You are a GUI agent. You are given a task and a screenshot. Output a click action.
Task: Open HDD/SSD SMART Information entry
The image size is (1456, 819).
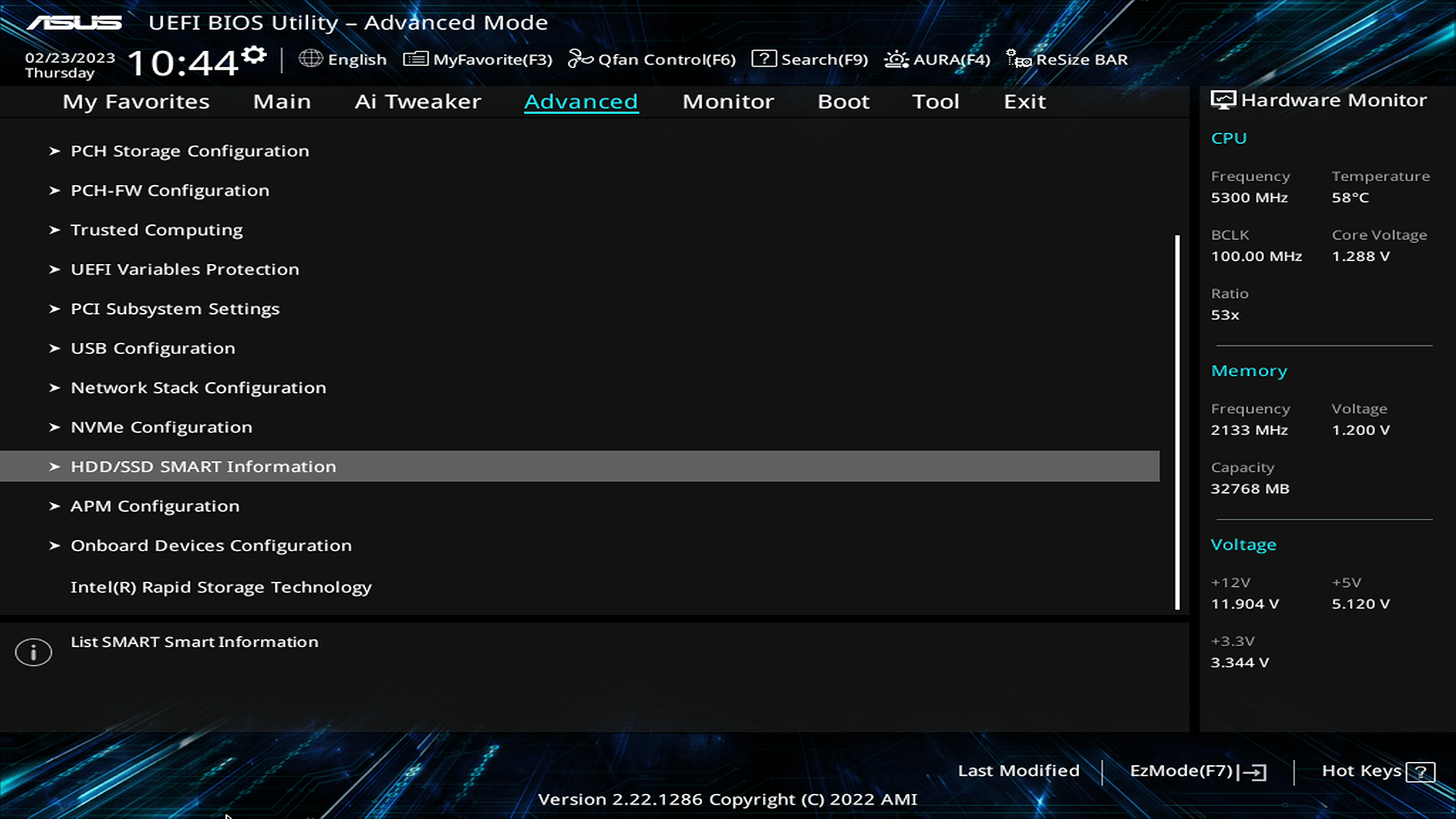202,466
